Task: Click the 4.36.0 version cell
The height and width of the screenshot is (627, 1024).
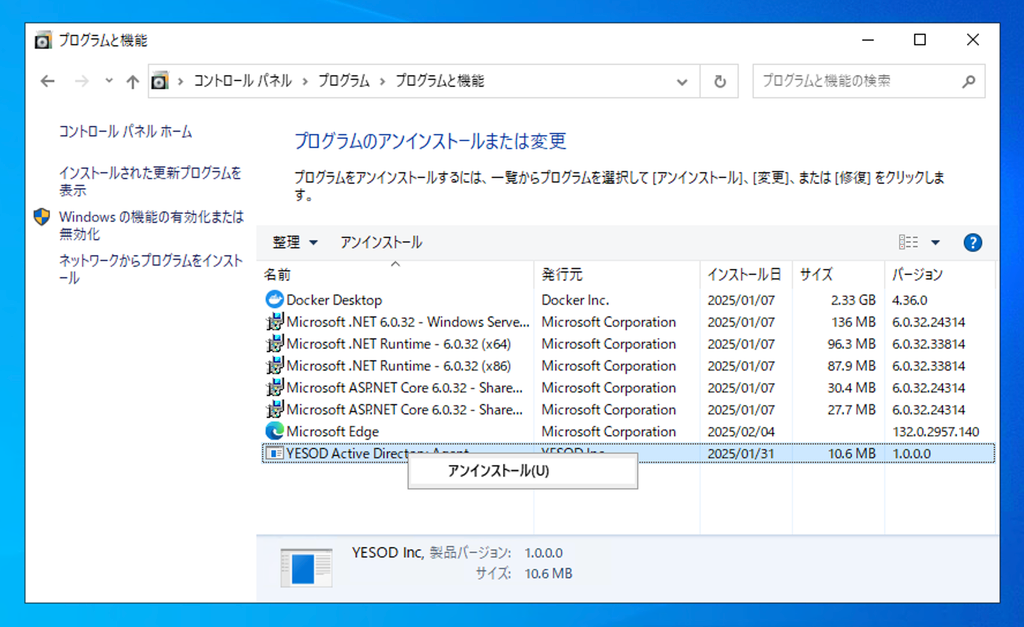Action: click(910, 300)
